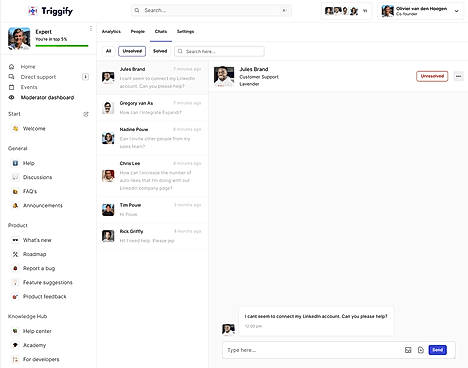This screenshot has height=368, width=468.
Task: Open Tim Pouw conversation
Action: click(x=153, y=210)
